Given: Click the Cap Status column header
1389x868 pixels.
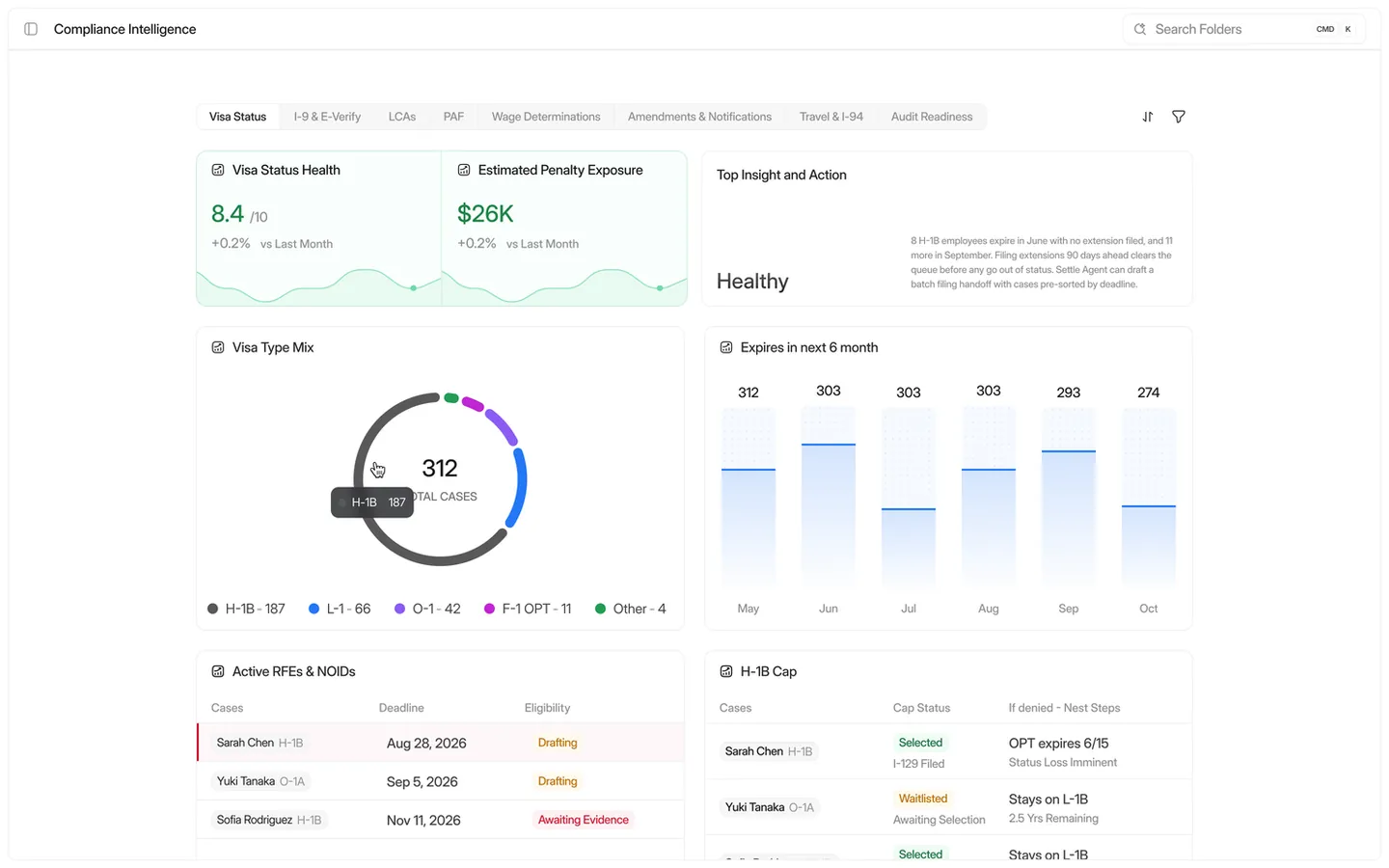Looking at the screenshot, I should [921, 708].
